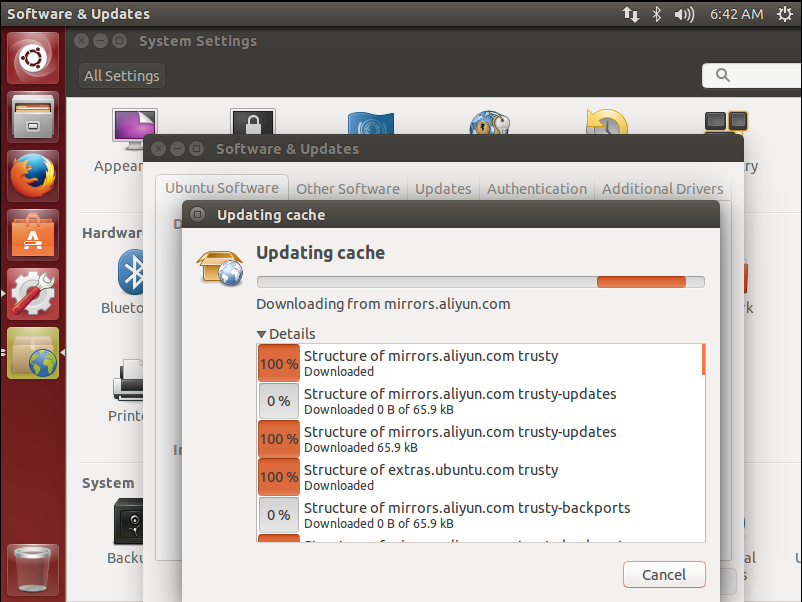Cancel the cache update
Screen dimensions: 802x602
[664, 575]
